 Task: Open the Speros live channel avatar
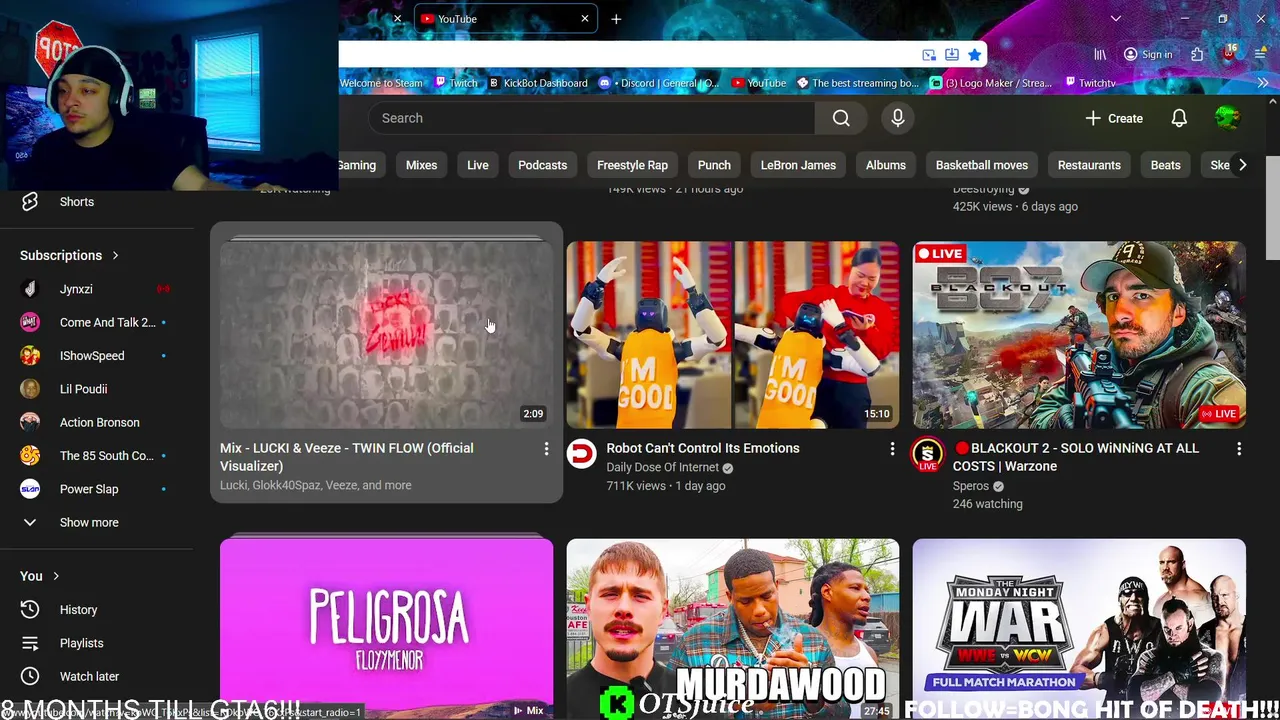click(928, 454)
